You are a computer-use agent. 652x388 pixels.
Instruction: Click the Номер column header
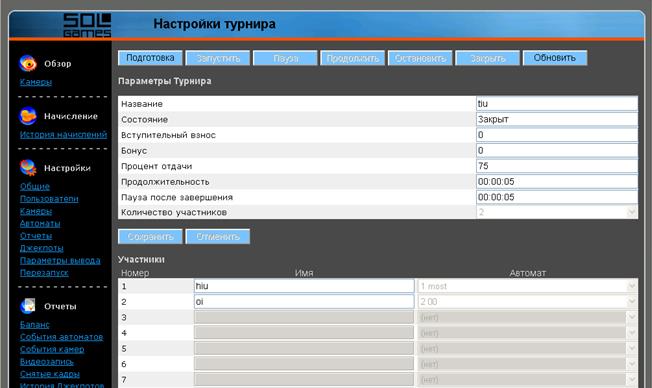[135, 273]
